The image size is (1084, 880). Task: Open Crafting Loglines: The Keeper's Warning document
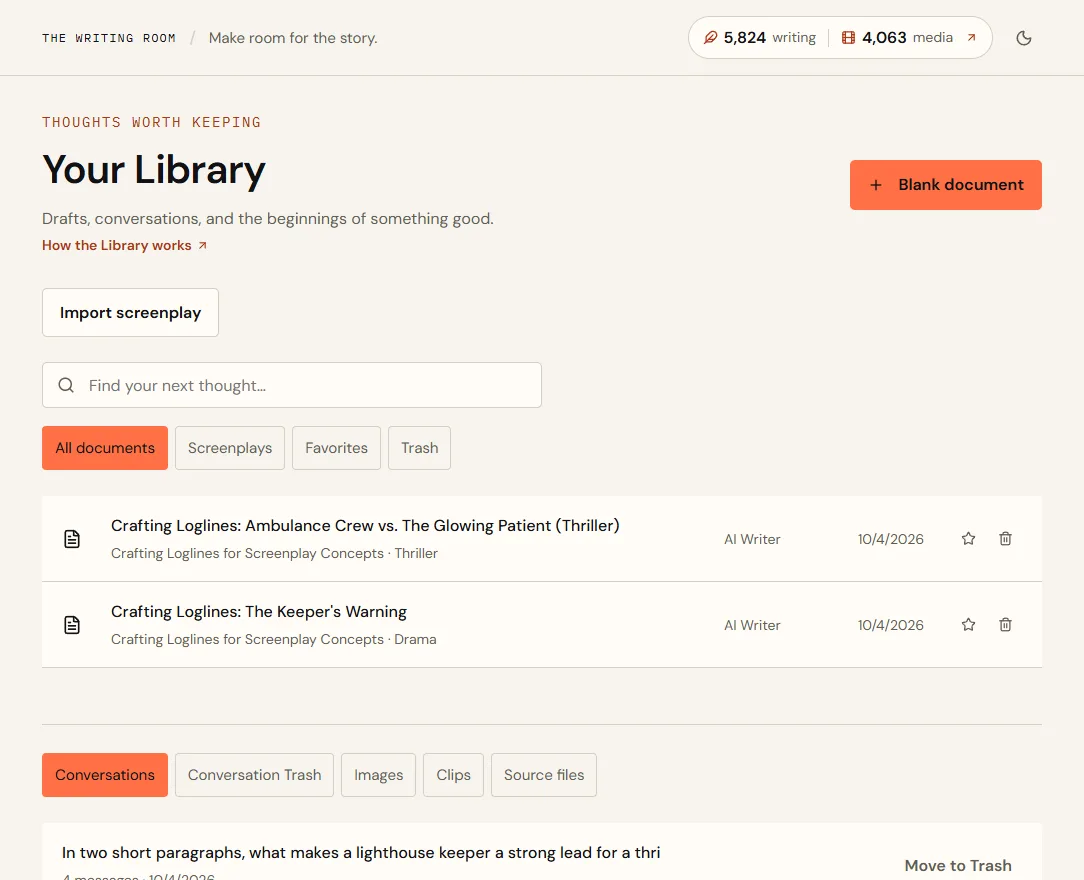tap(259, 612)
